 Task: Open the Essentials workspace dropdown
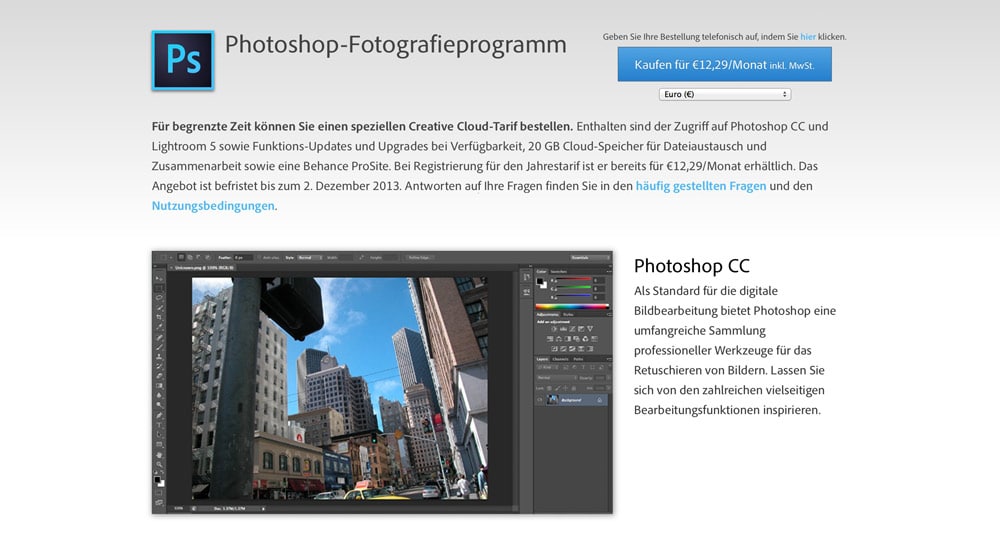point(591,258)
